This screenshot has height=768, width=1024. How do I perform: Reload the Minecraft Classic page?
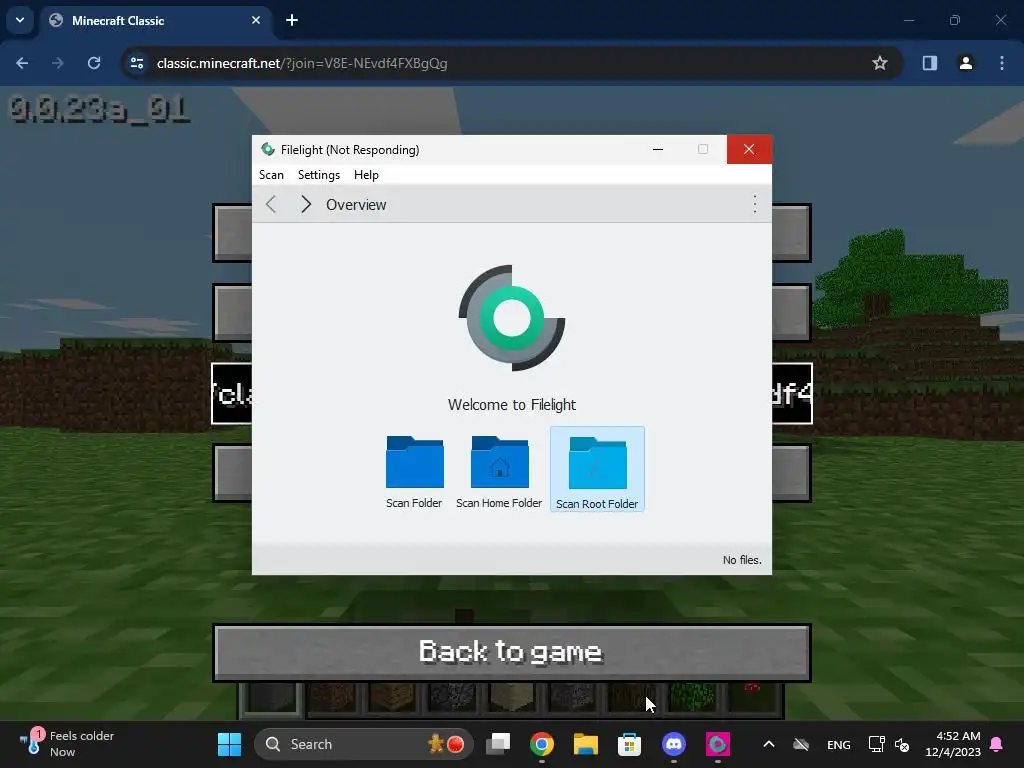pos(94,63)
